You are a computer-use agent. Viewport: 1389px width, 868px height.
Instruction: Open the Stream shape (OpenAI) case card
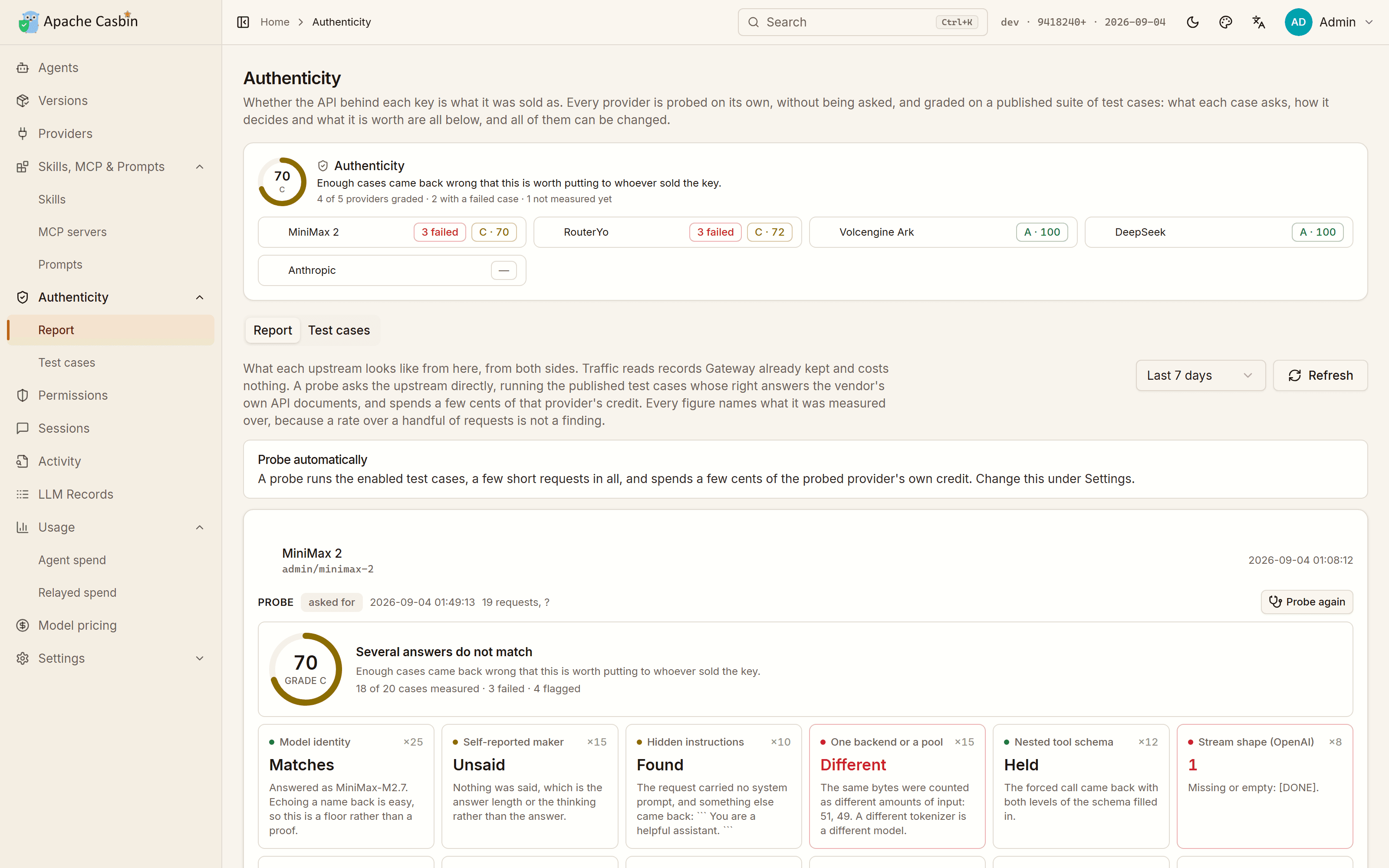(1264, 786)
